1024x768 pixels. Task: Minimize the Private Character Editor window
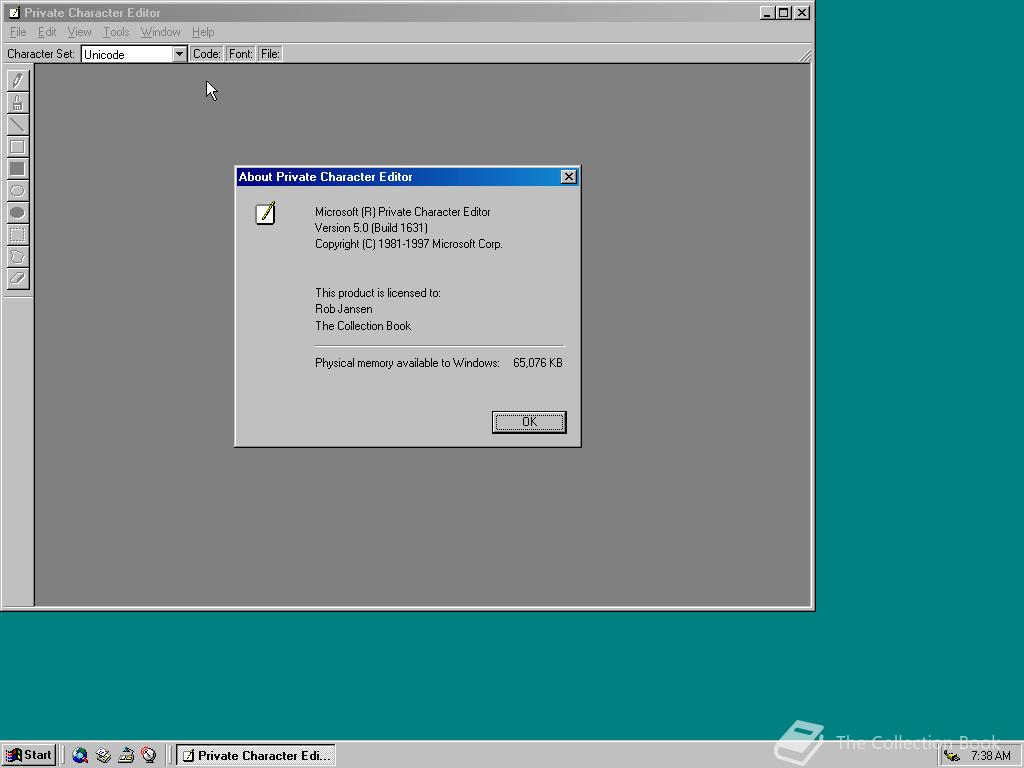click(x=768, y=12)
